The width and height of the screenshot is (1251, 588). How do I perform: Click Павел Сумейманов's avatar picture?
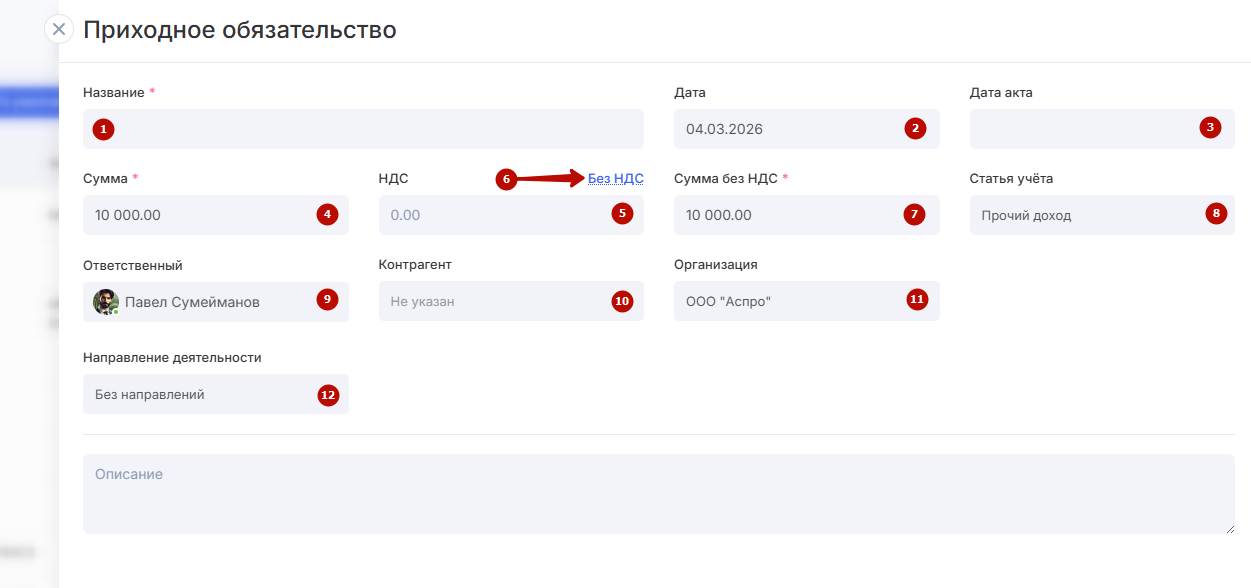(x=106, y=301)
